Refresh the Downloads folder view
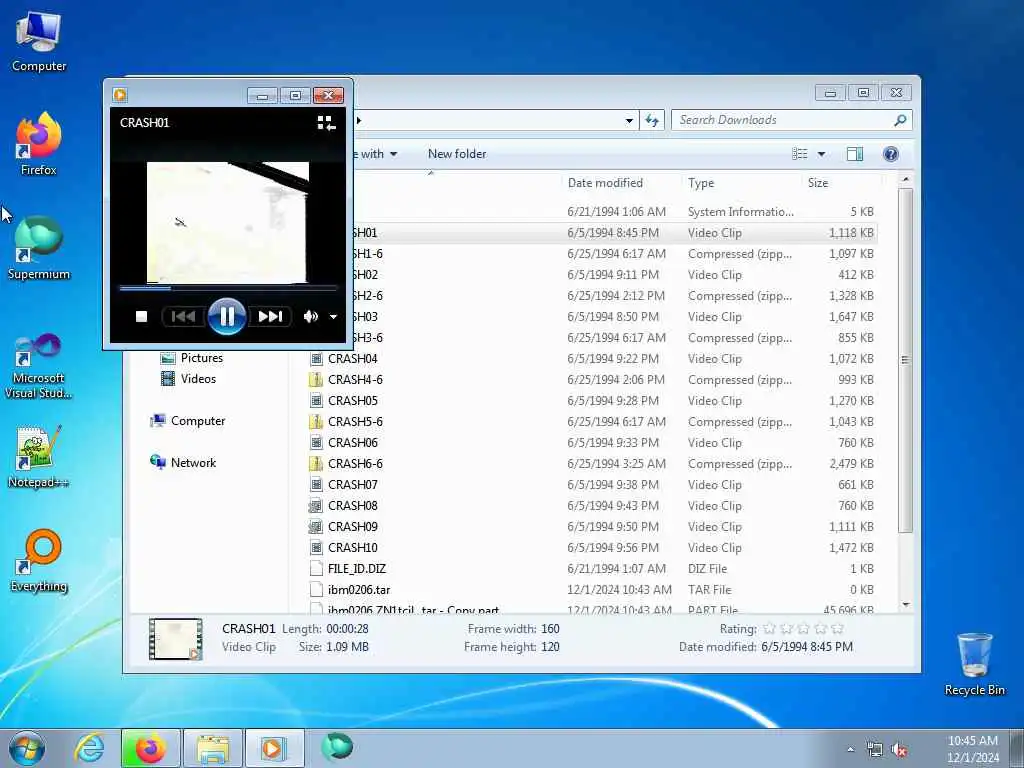 tap(651, 120)
